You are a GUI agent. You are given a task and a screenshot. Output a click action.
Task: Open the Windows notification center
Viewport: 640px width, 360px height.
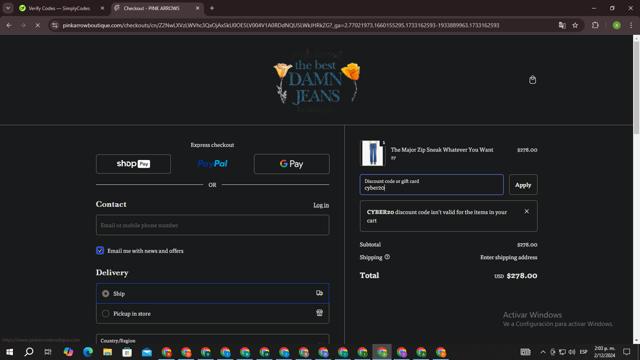pyautogui.click(x=627, y=352)
